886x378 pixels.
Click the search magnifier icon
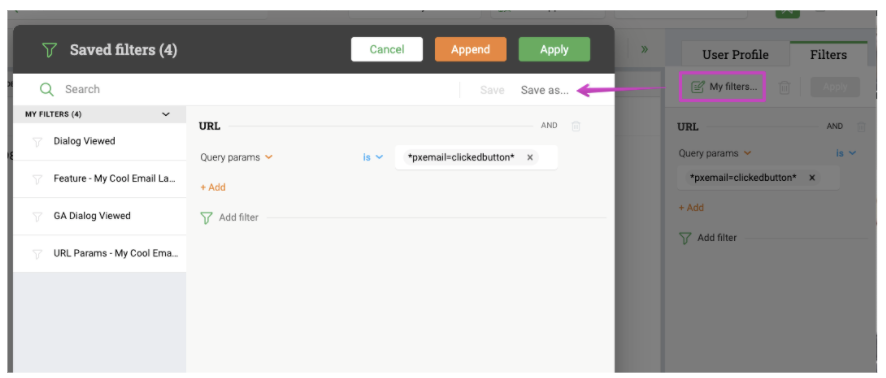[x=46, y=89]
